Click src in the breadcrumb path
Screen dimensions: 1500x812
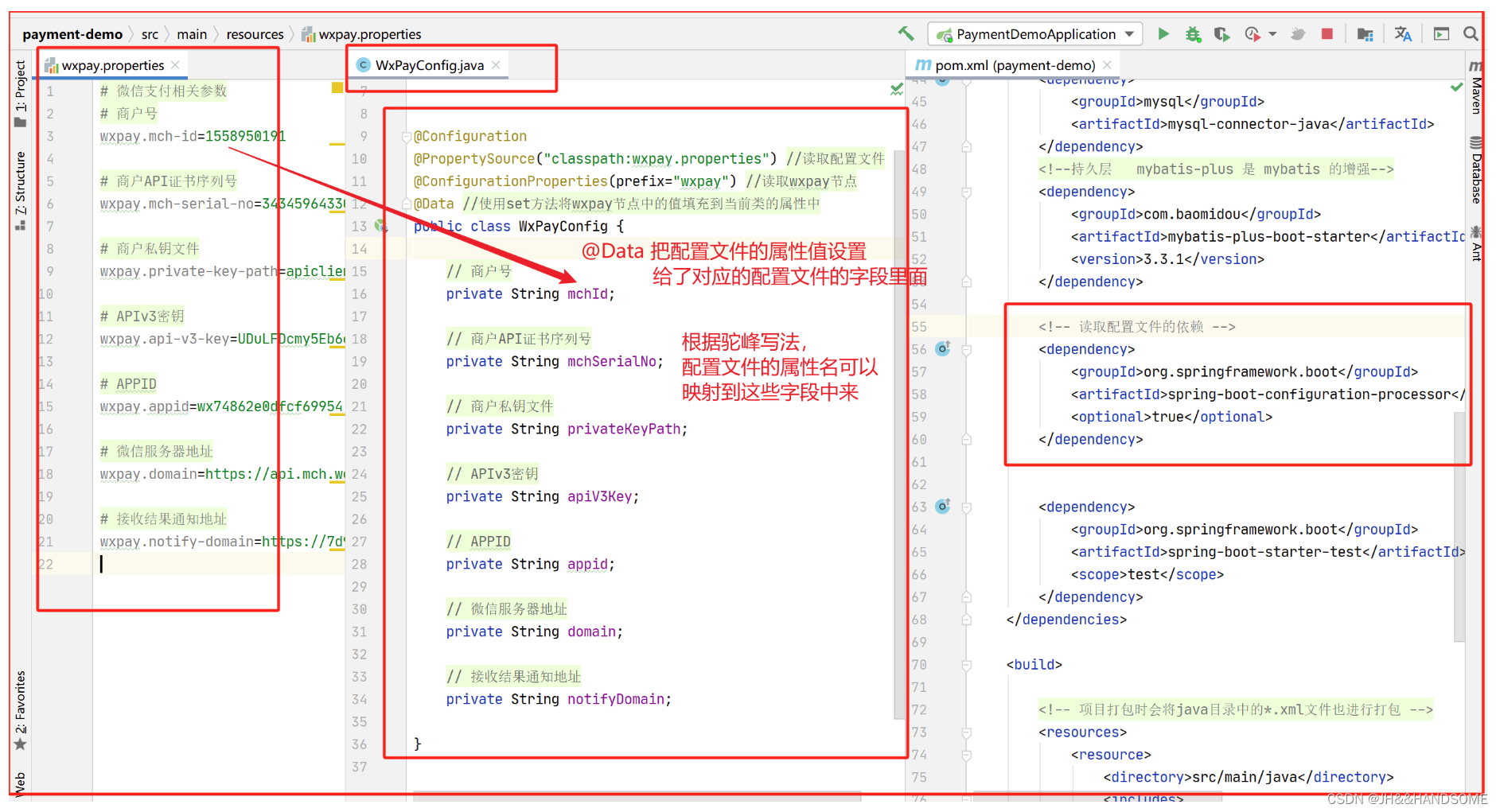150,34
